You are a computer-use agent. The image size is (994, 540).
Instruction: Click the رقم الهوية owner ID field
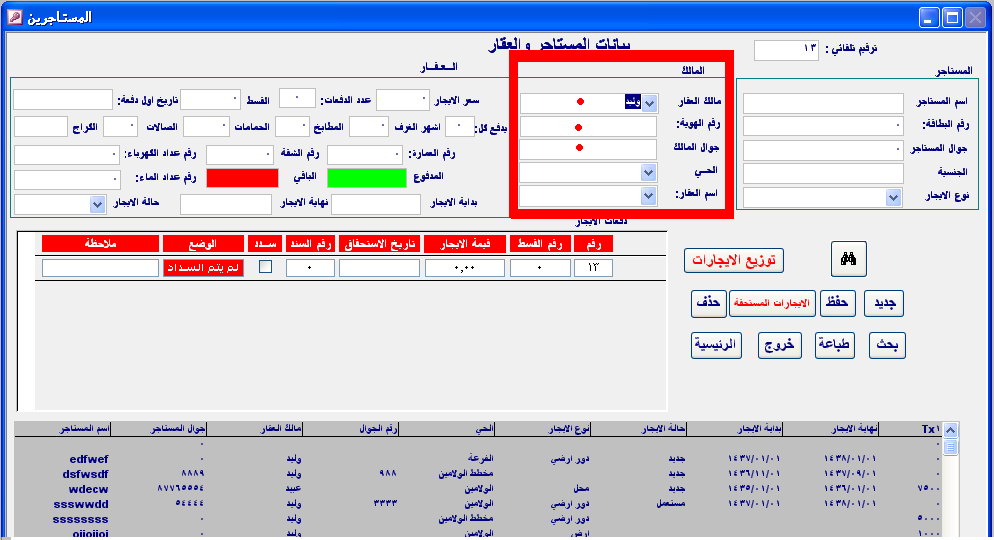click(x=588, y=126)
